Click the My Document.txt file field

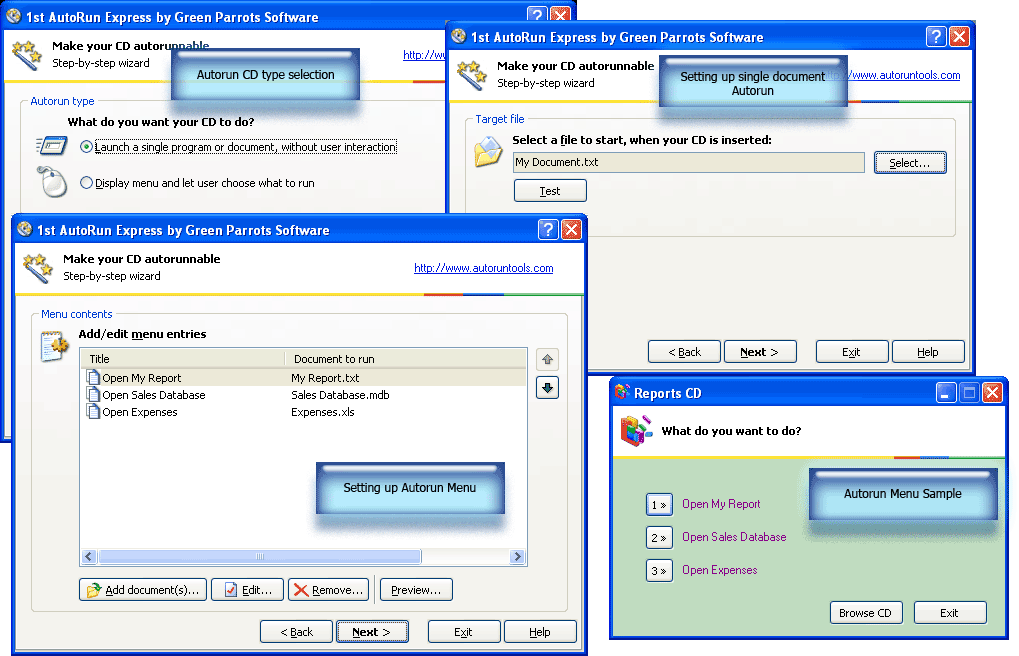pos(688,163)
